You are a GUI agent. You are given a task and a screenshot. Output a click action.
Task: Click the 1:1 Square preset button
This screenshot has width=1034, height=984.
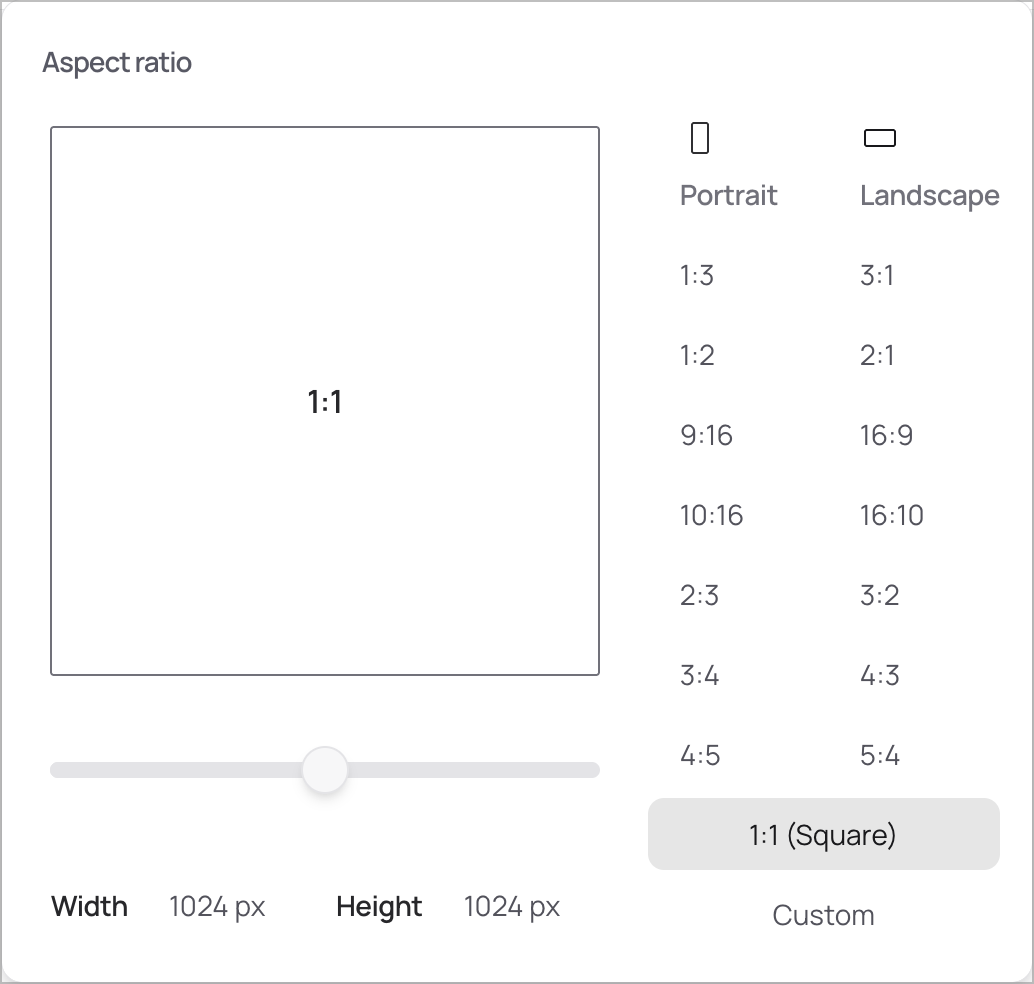tap(823, 834)
